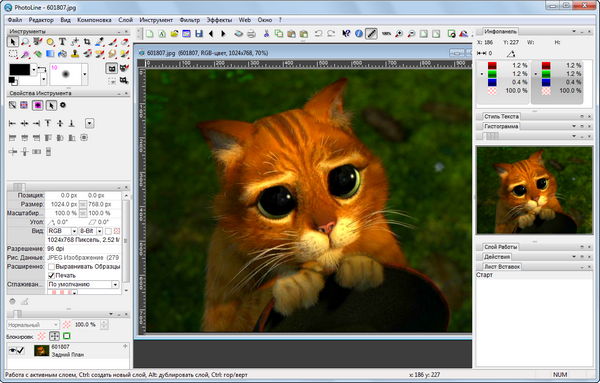The image size is (600, 383).
Task: Switch to the Гистограмма panel tab
Action: [501, 126]
